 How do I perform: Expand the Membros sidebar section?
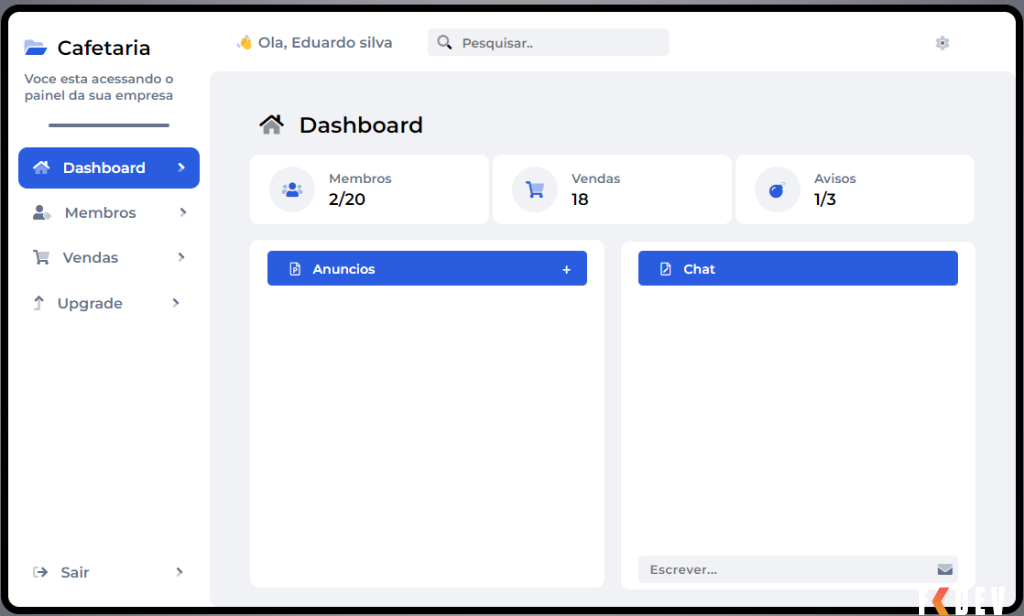click(181, 212)
